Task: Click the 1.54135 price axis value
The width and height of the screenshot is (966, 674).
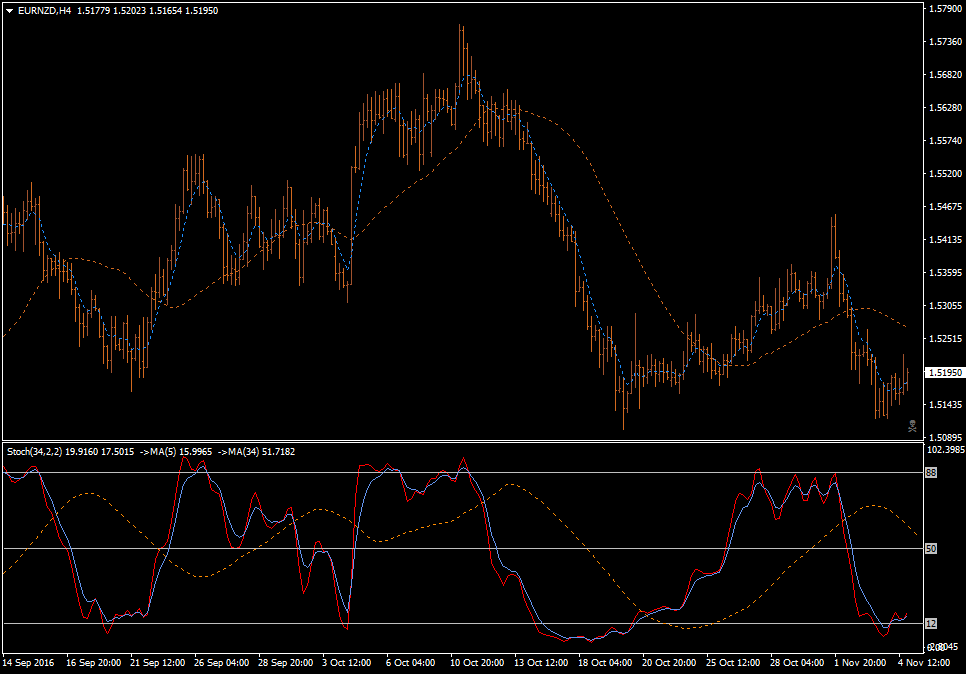Action: tap(944, 240)
